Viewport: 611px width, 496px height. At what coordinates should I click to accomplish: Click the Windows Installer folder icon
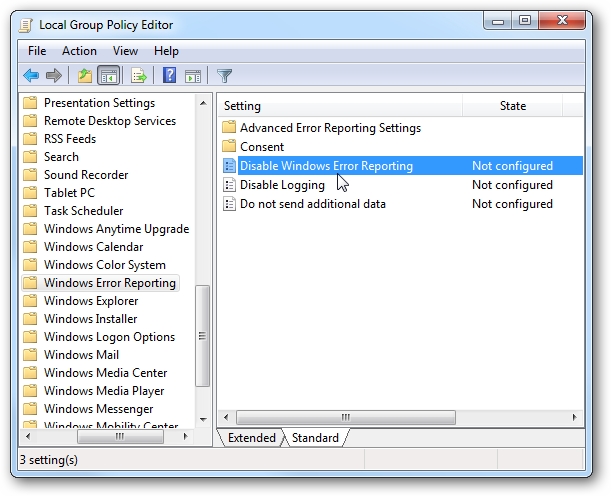[30, 318]
